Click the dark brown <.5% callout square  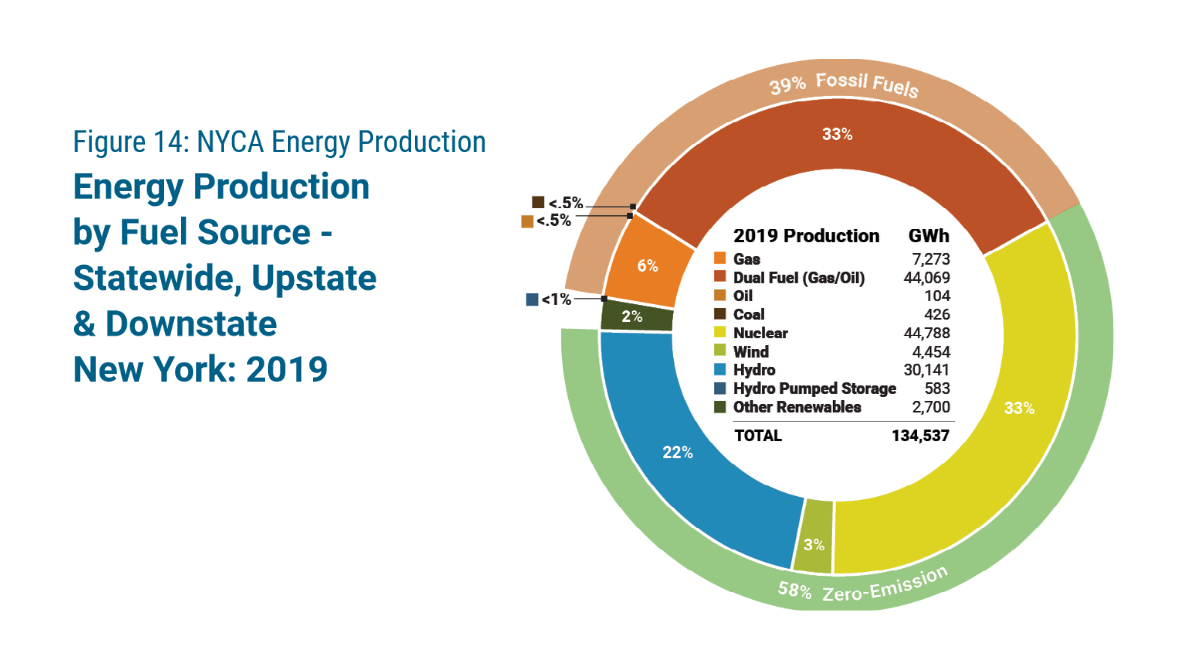538,202
